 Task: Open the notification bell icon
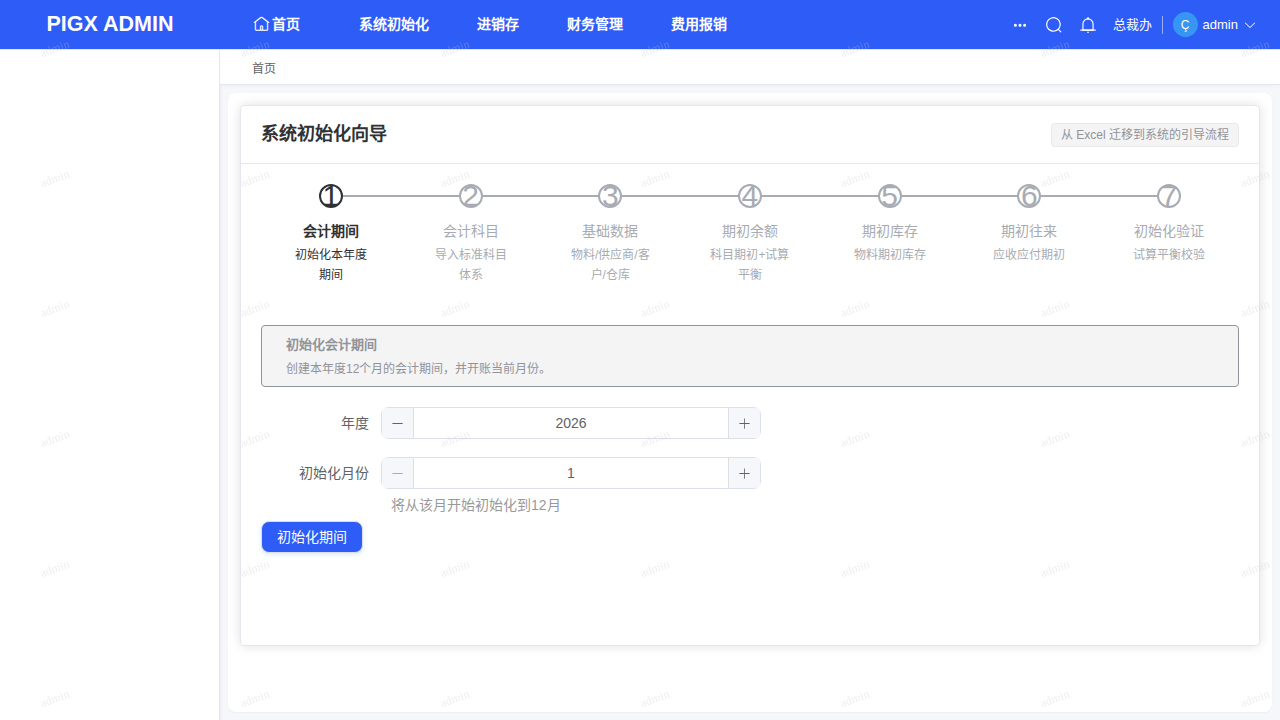click(1088, 25)
